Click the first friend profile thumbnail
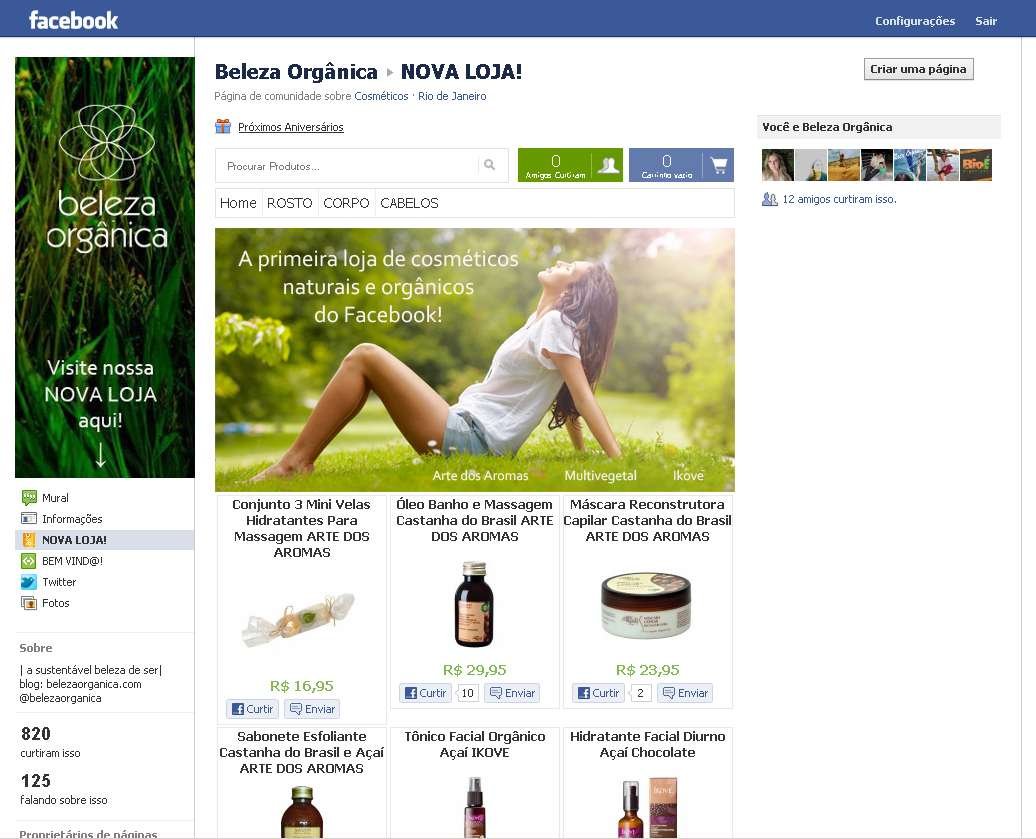Screen dimensions: 1036x839 click(x=778, y=165)
